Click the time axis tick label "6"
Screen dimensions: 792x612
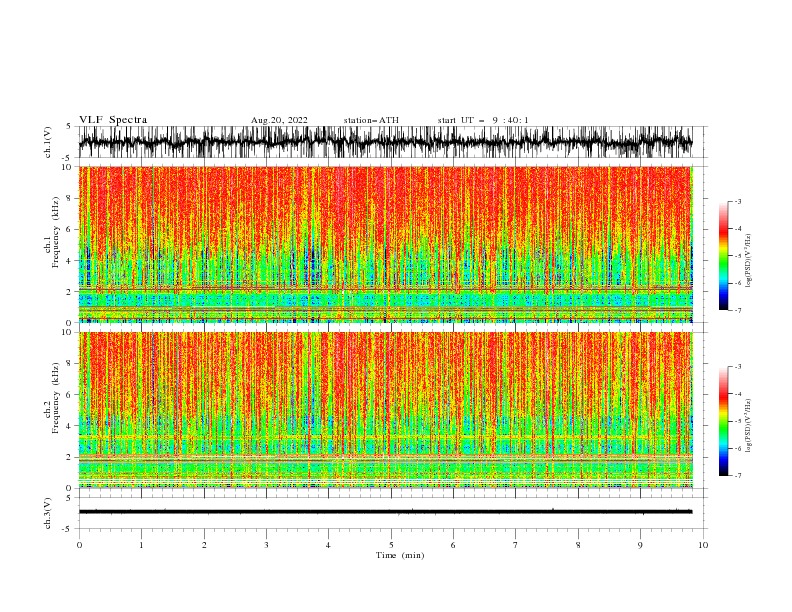coord(453,545)
